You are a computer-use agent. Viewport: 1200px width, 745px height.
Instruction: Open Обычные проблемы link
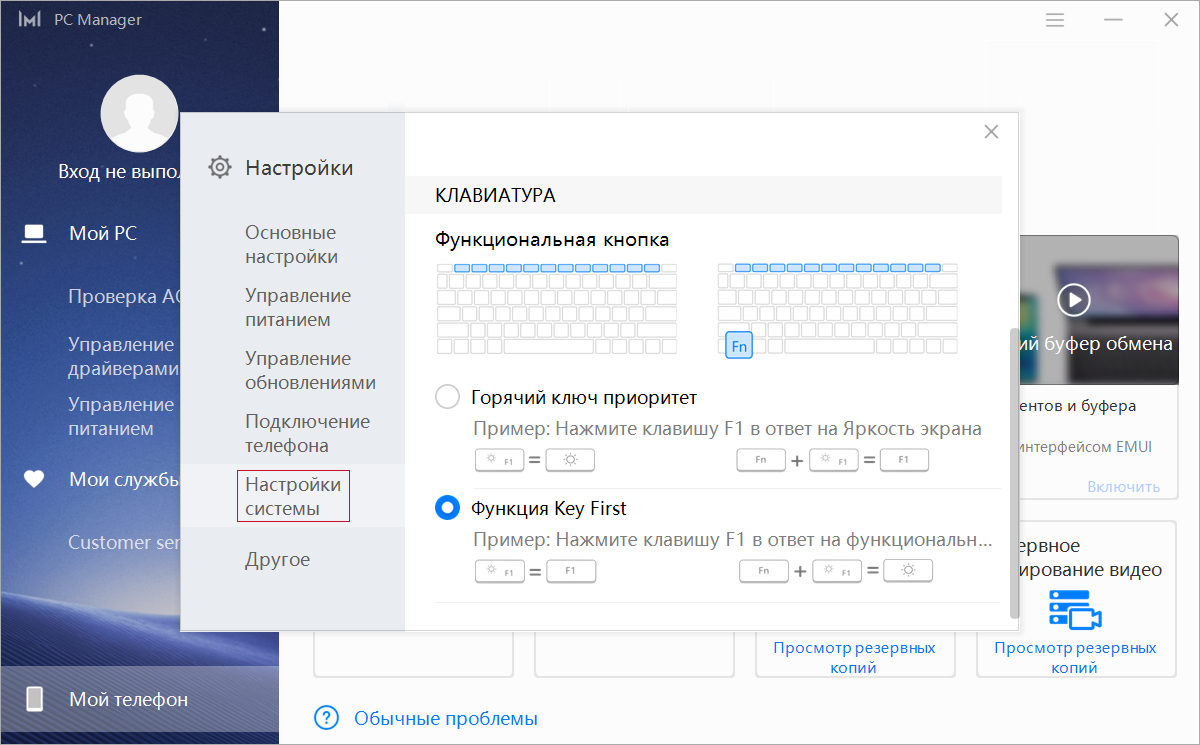pos(445,718)
